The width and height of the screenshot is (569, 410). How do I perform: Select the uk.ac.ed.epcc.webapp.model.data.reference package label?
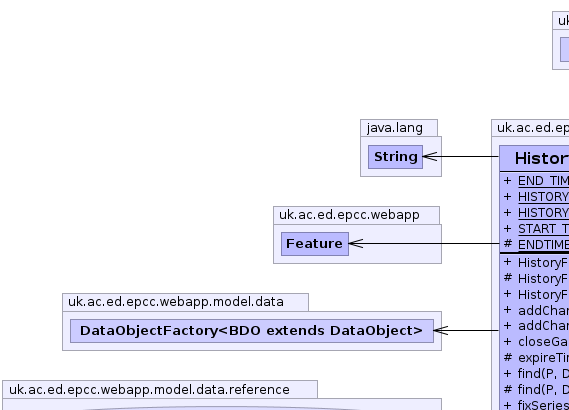click(x=149, y=390)
